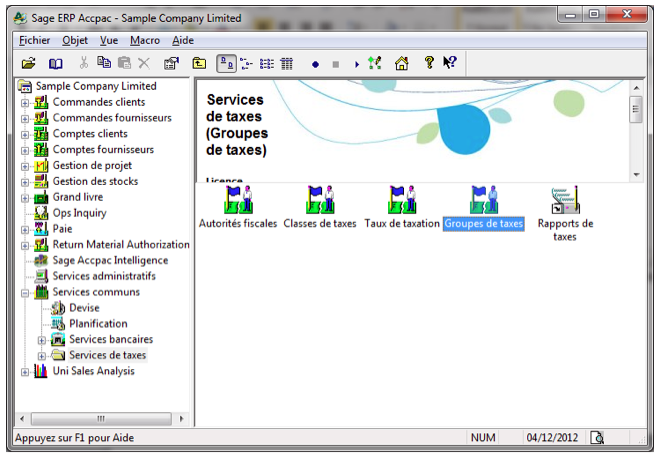Open the Fichier menu
Viewport: 660px width, 458px height.
pyautogui.click(x=35, y=40)
